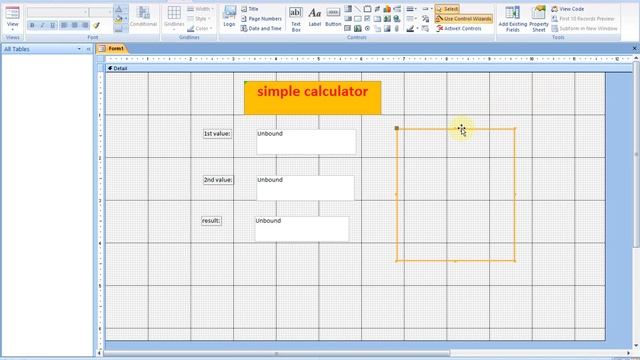Insert Date and Time
Image resolution: width=640 pixels, height=360 pixels.
click(261, 29)
